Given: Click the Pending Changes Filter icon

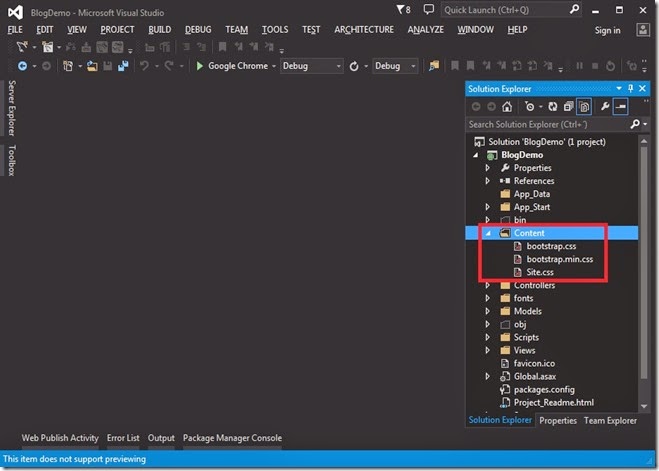Looking at the screenshot, I should 530,107.
